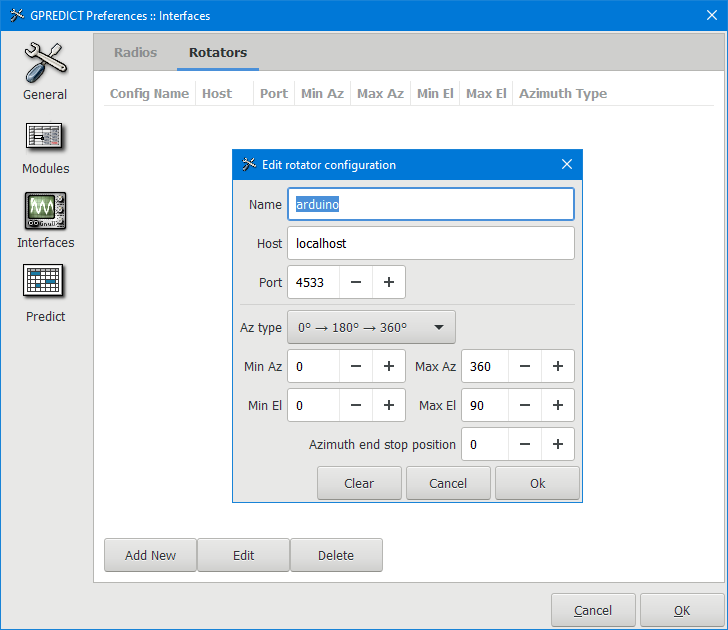Close the Edit rotator configuration dialog

(566, 164)
